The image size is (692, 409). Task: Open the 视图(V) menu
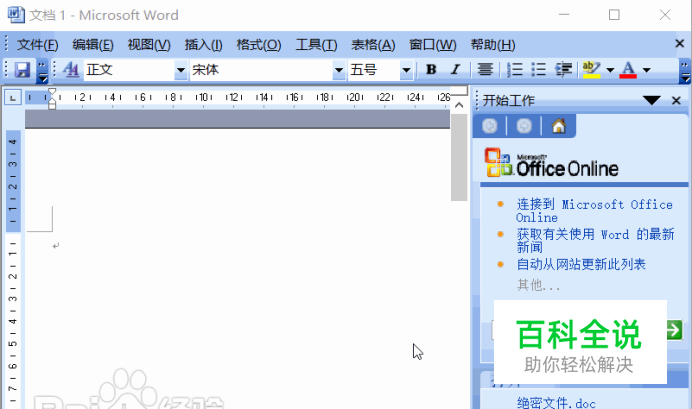coord(149,45)
